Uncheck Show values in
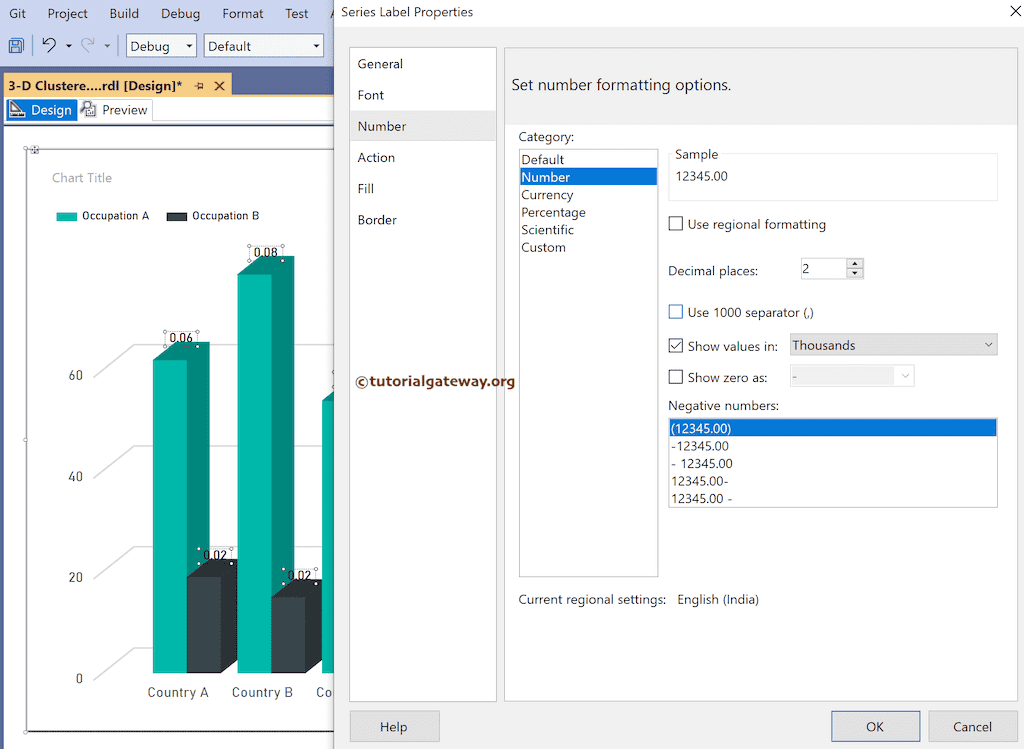Viewport: 1024px width, 749px height. point(675,346)
